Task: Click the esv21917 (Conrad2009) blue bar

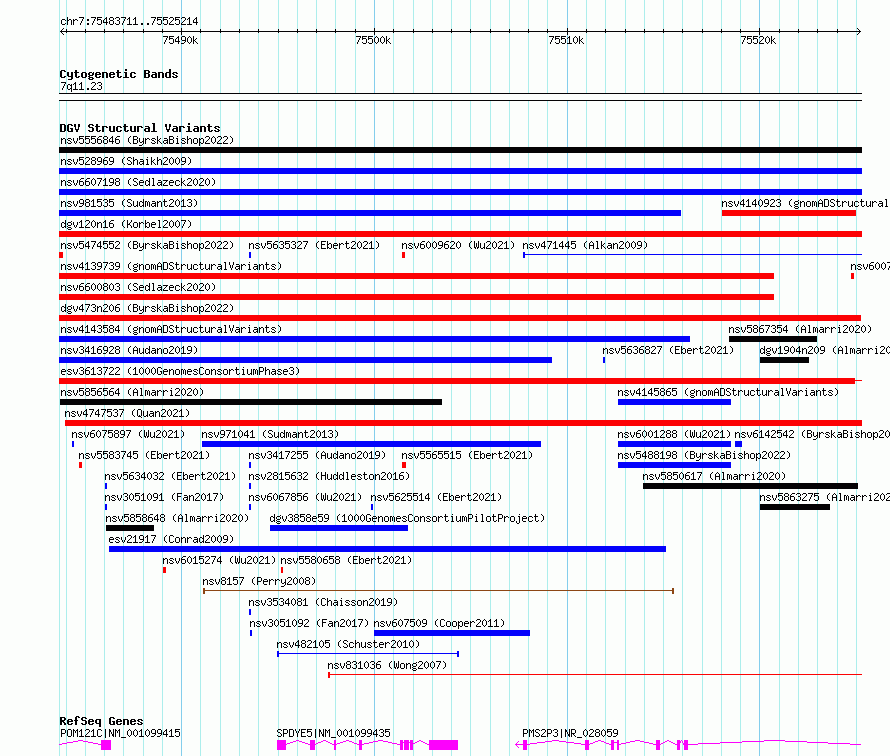Action: (x=387, y=549)
